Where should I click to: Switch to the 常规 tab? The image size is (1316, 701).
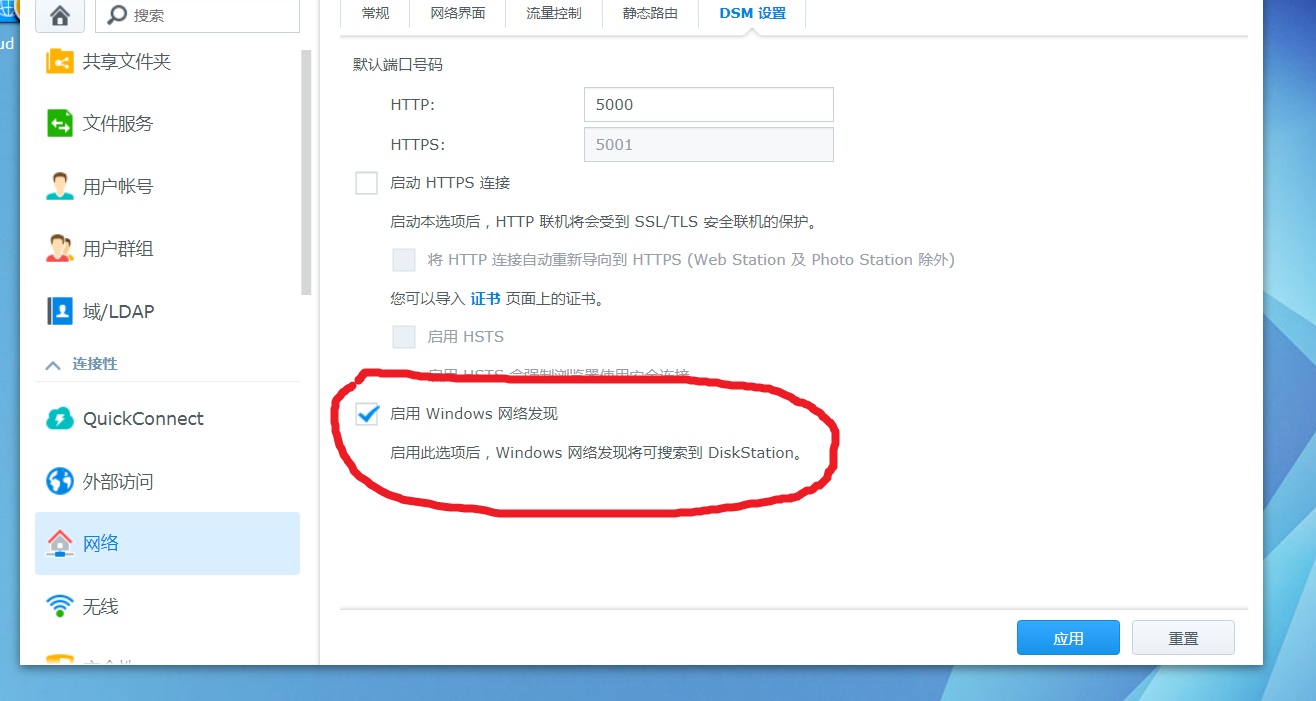[x=374, y=13]
